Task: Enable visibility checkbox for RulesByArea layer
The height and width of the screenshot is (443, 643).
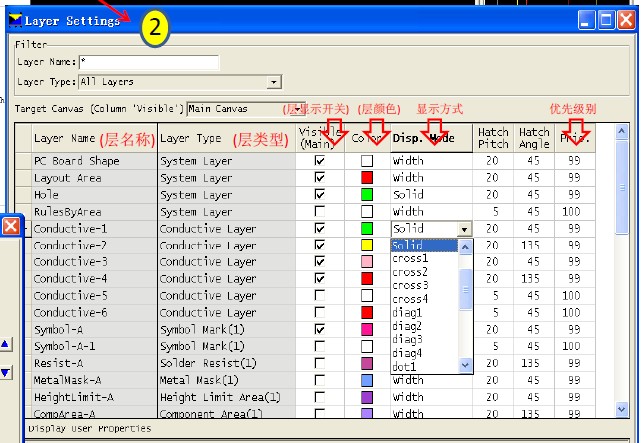Action: click(320, 212)
